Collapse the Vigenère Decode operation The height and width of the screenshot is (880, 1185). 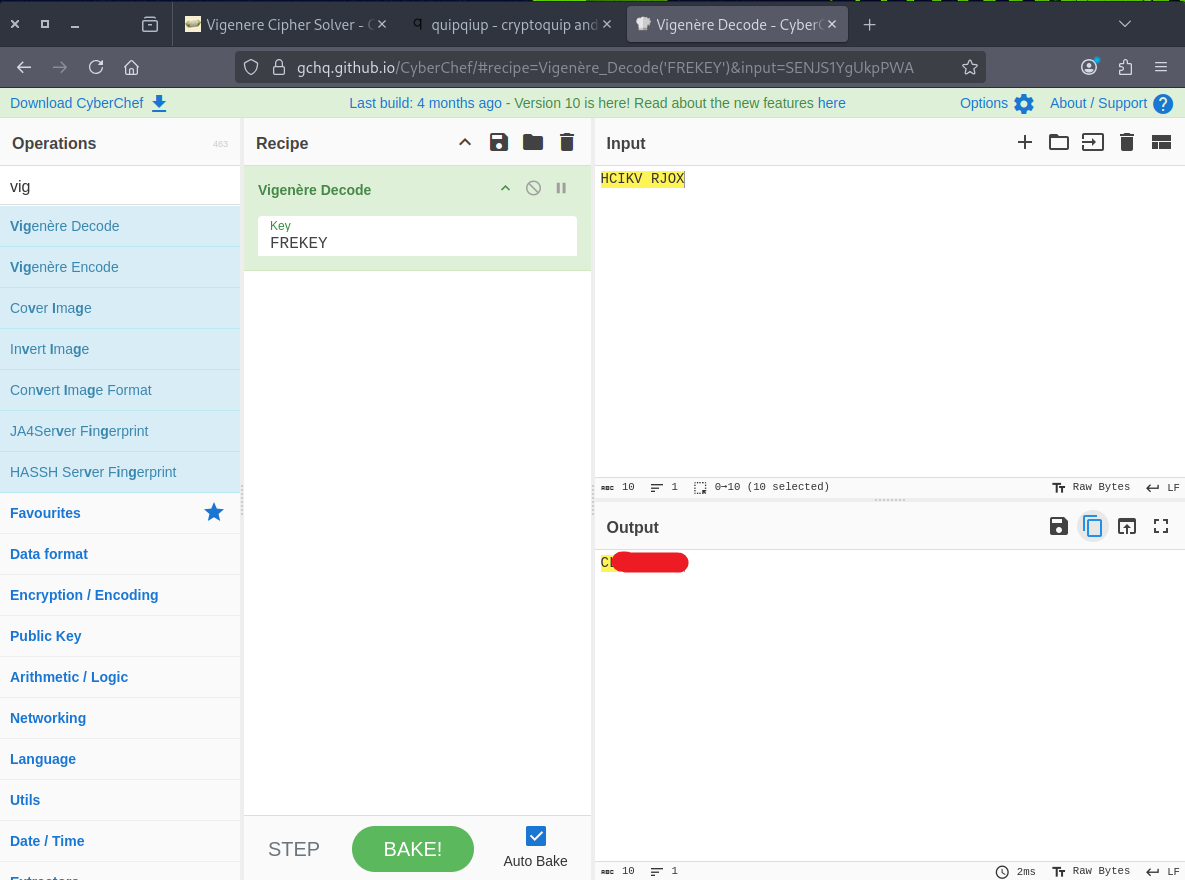point(505,188)
